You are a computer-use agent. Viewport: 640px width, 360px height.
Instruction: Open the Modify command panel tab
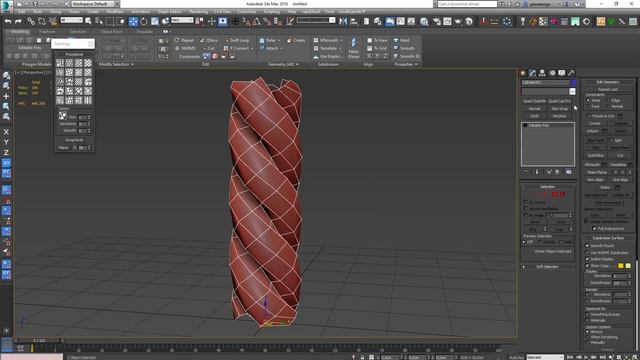click(x=533, y=73)
